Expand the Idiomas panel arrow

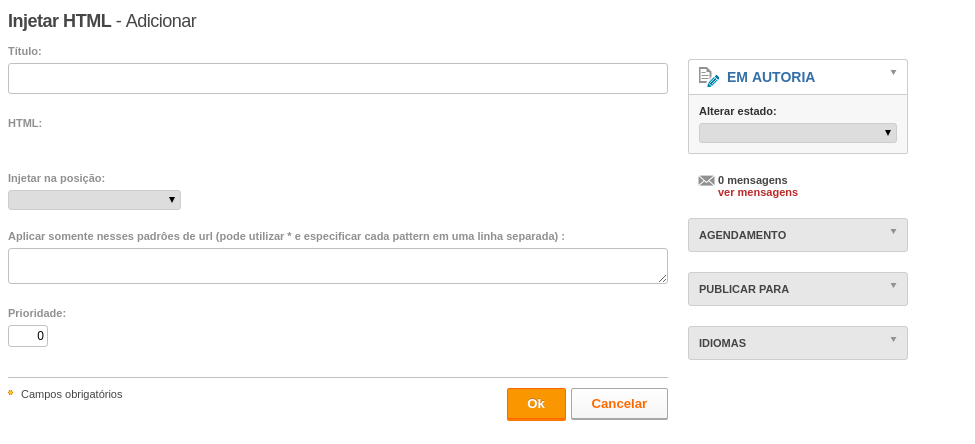pyautogui.click(x=894, y=340)
